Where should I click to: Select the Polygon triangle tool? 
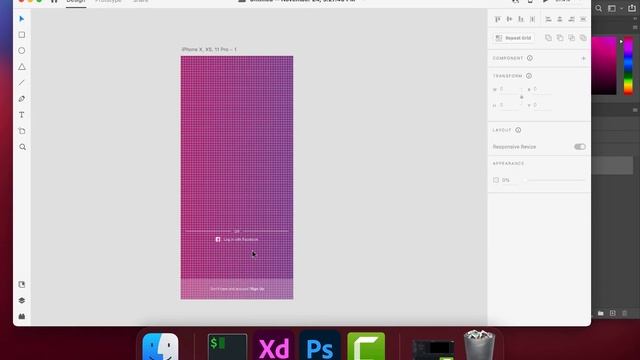click(x=22, y=67)
